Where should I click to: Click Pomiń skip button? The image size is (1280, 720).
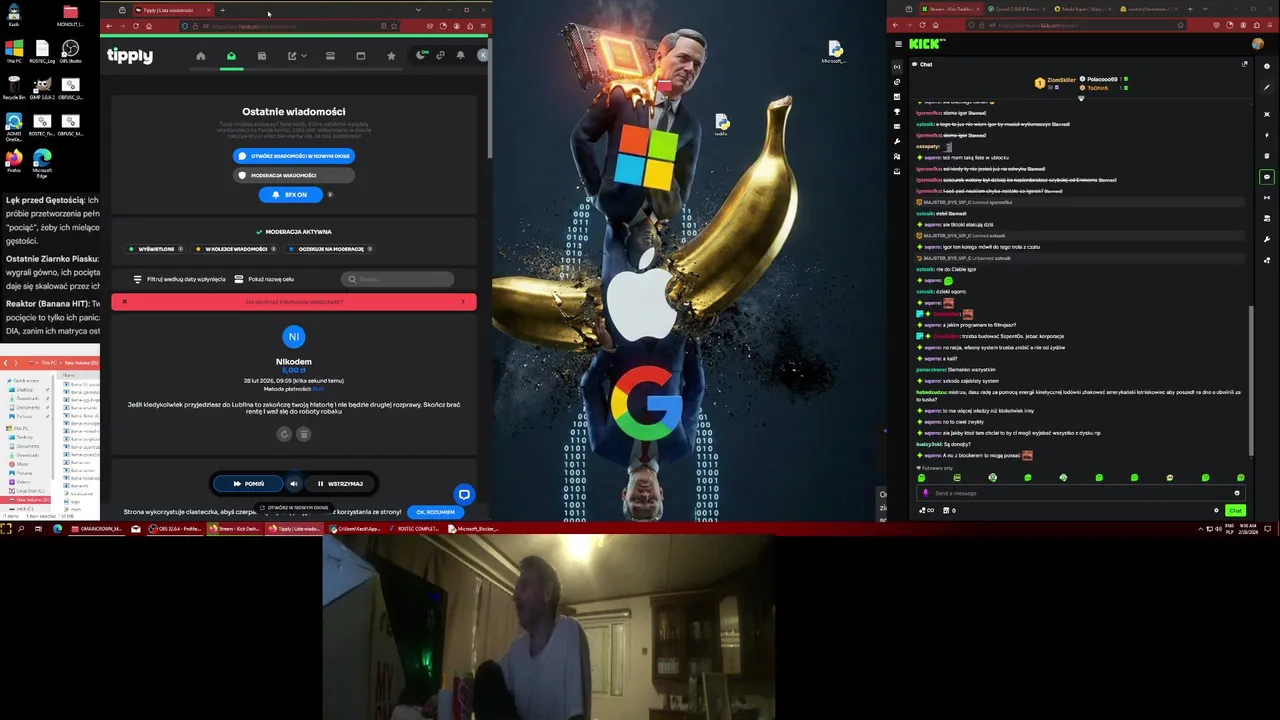[x=249, y=484]
